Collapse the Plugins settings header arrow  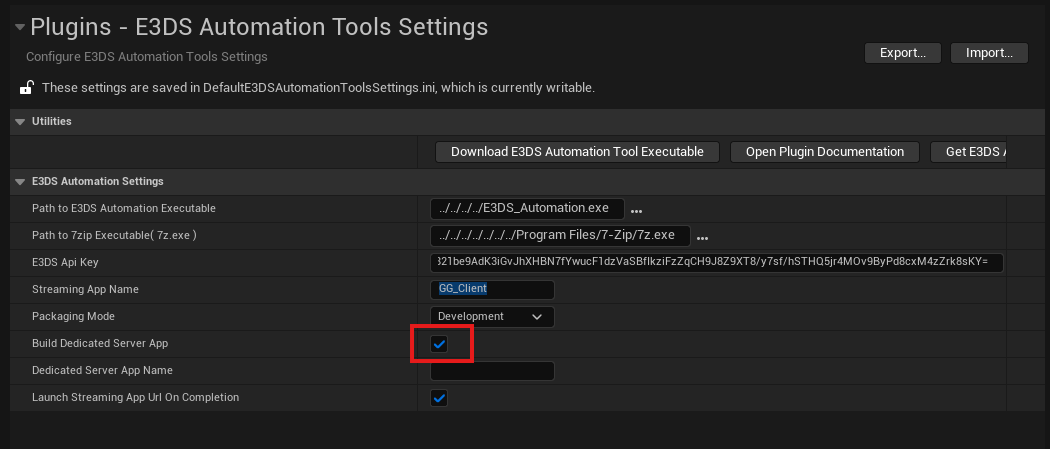[19, 27]
